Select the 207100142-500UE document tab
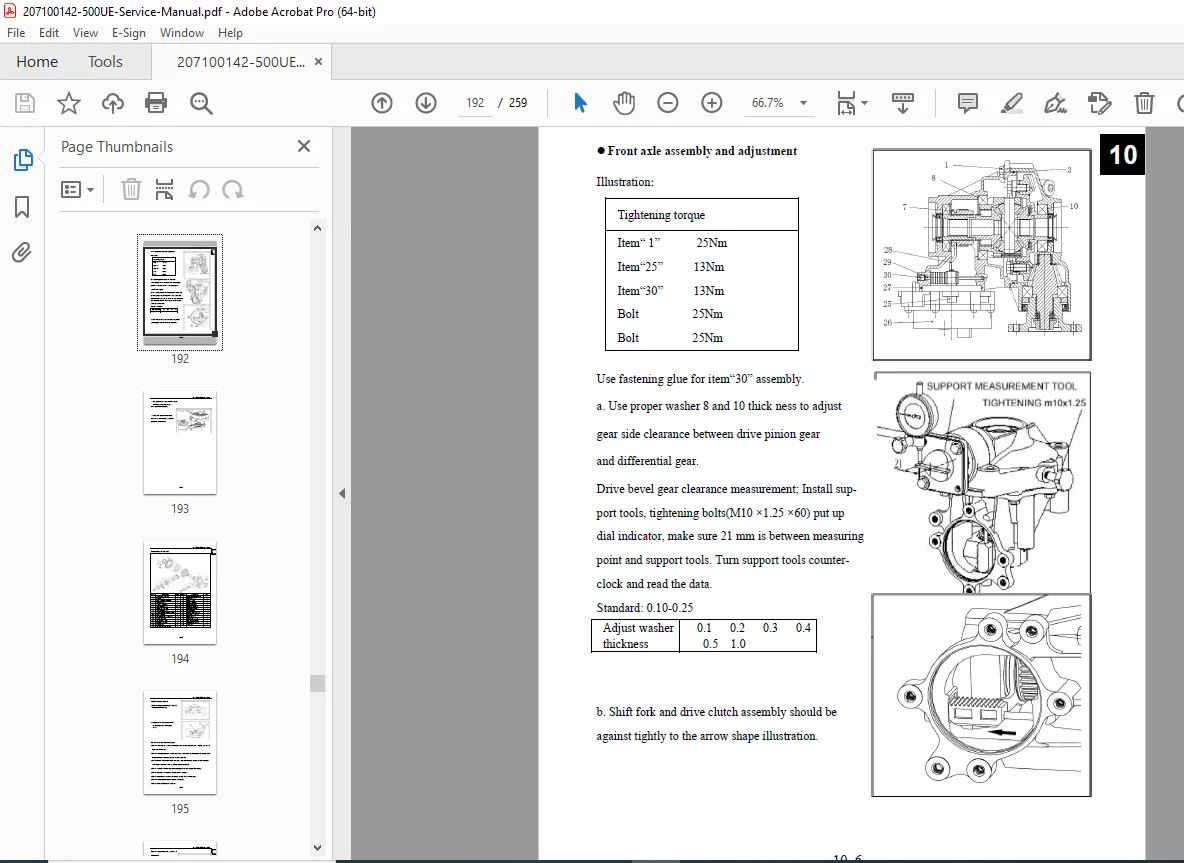The image size is (1184, 863). coord(241,62)
